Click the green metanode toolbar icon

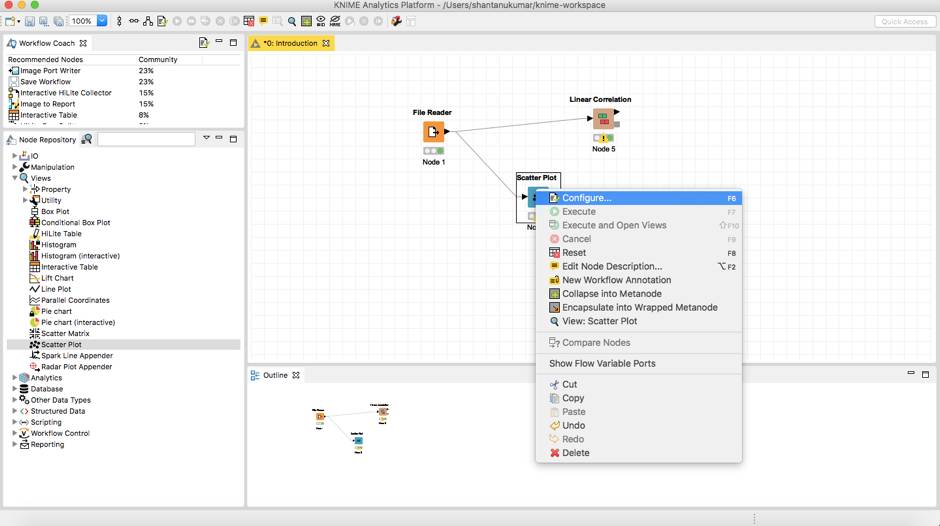(x=306, y=21)
